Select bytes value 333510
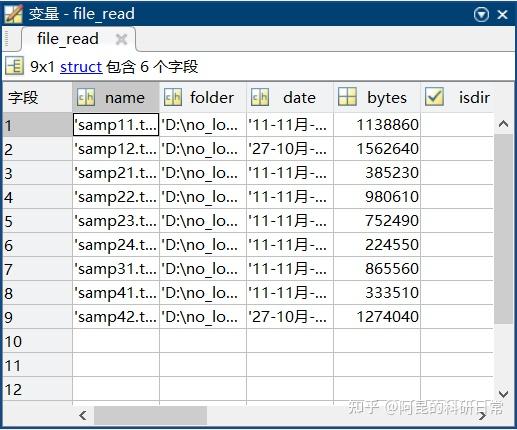This screenshot has width=517, height=430. [x=377, y=293]
